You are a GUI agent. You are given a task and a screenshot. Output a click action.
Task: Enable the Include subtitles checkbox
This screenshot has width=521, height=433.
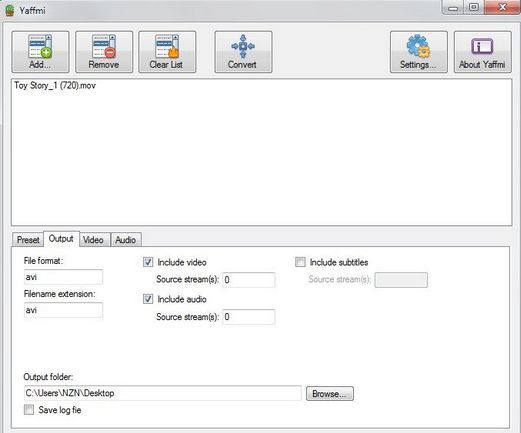(300, 262)
